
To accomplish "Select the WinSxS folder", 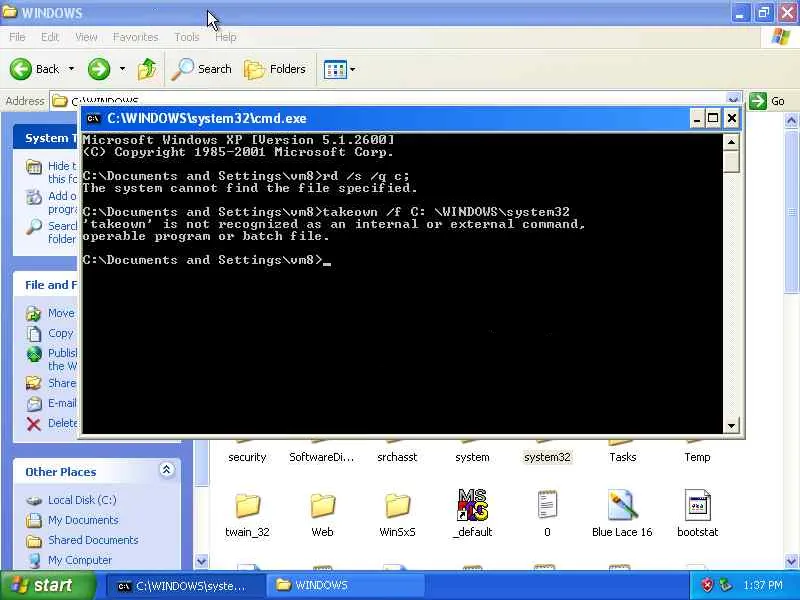I will tap(397, 514).
